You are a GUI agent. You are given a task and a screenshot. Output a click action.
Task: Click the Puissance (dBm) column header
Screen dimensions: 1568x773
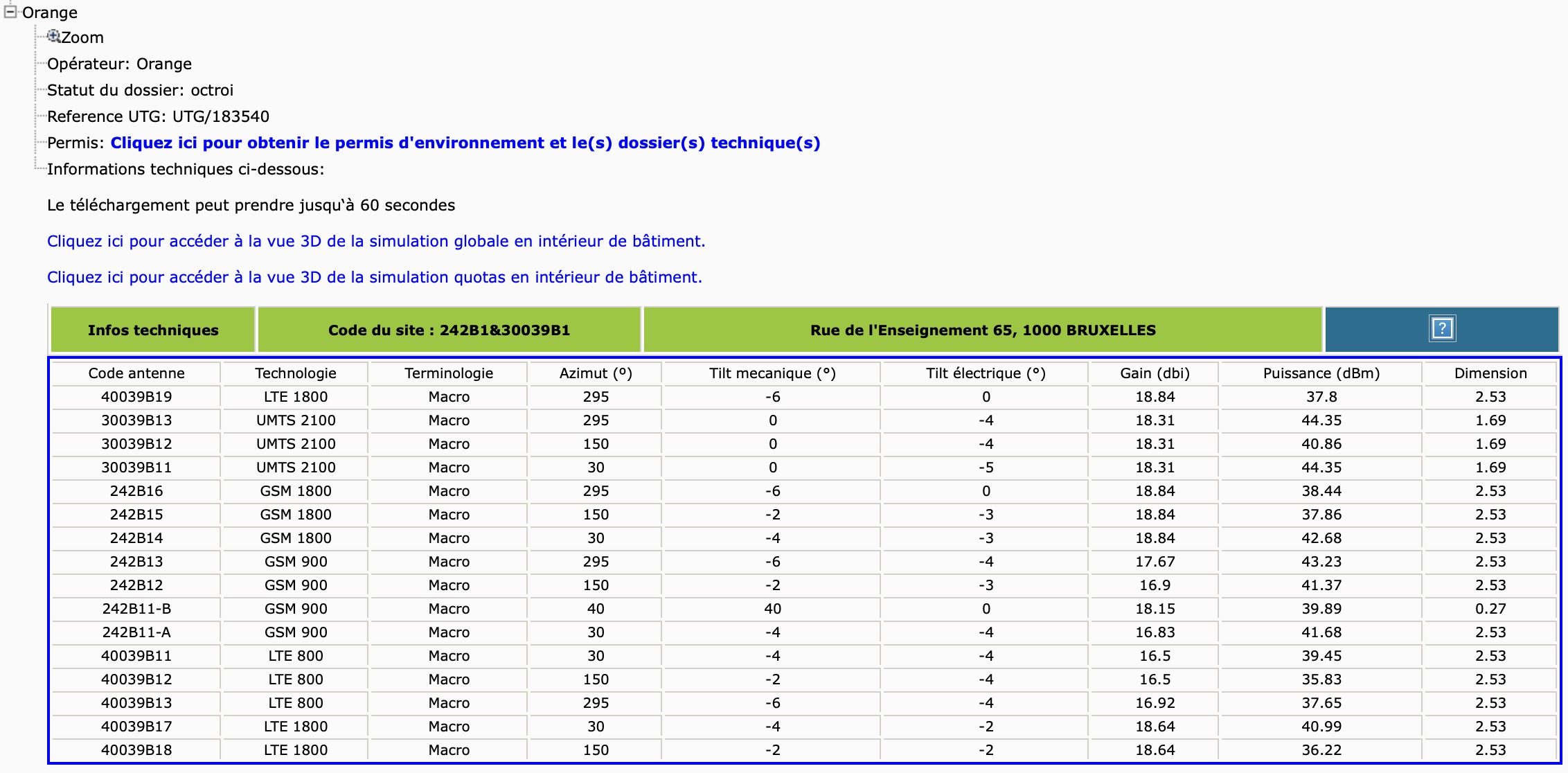pyautogui.click(x=1321, y=373)
